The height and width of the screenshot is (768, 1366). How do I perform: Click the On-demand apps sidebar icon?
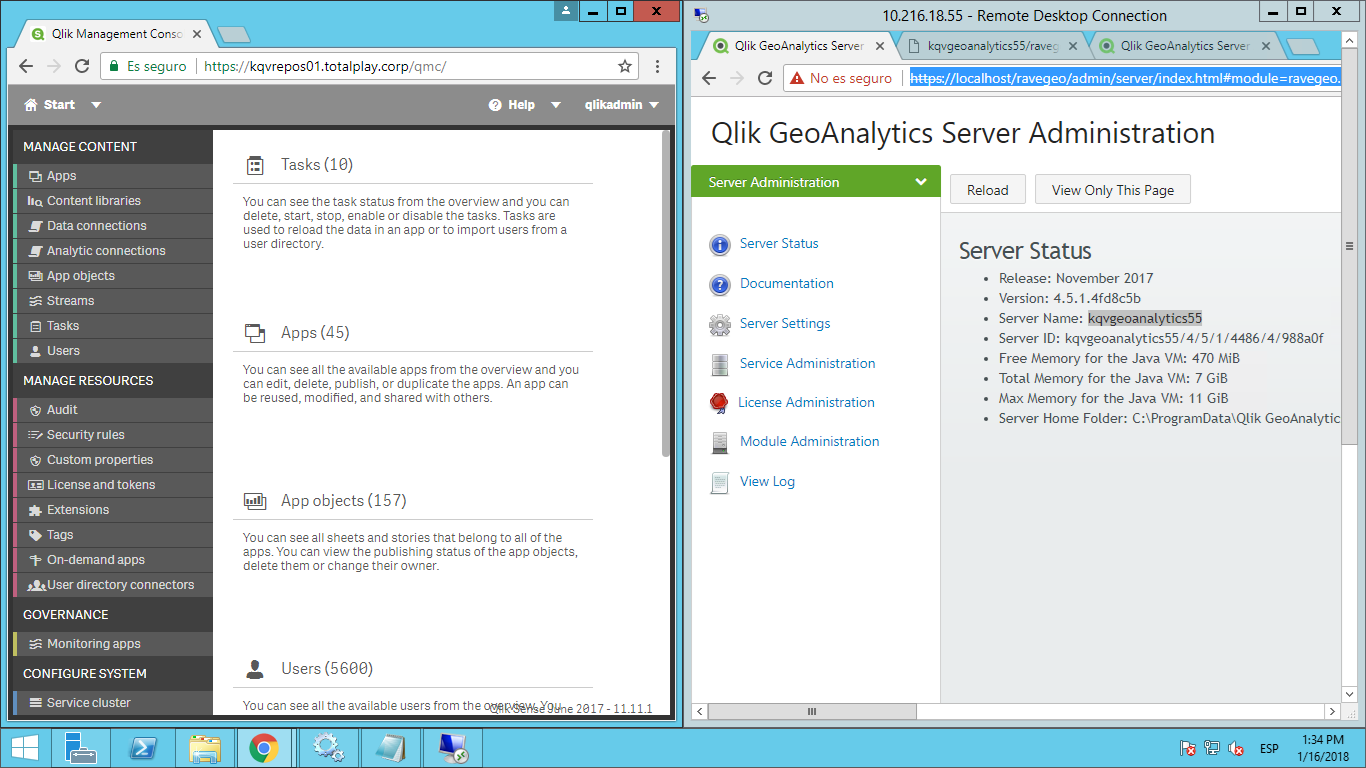(35, 560)
